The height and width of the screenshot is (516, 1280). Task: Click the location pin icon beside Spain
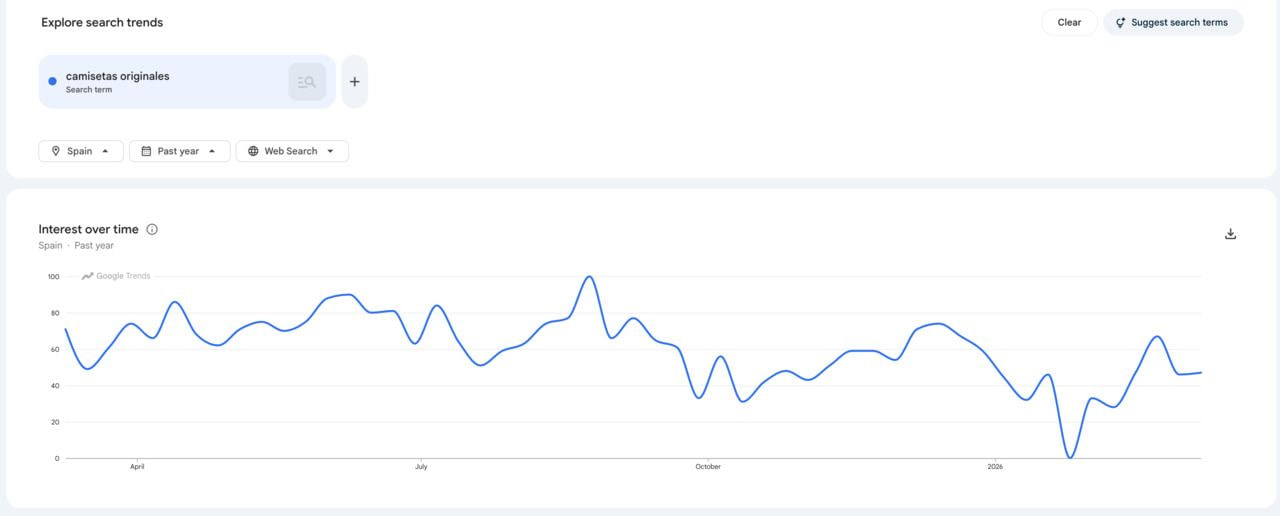(56, 151)
